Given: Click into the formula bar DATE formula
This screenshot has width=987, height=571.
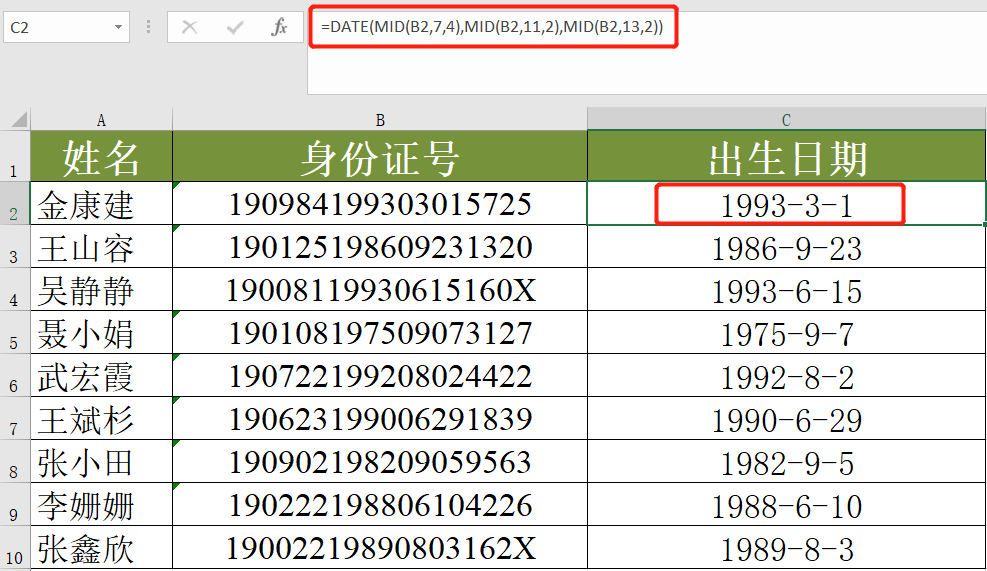Looking at the screenshot, I should pos(492,26).
